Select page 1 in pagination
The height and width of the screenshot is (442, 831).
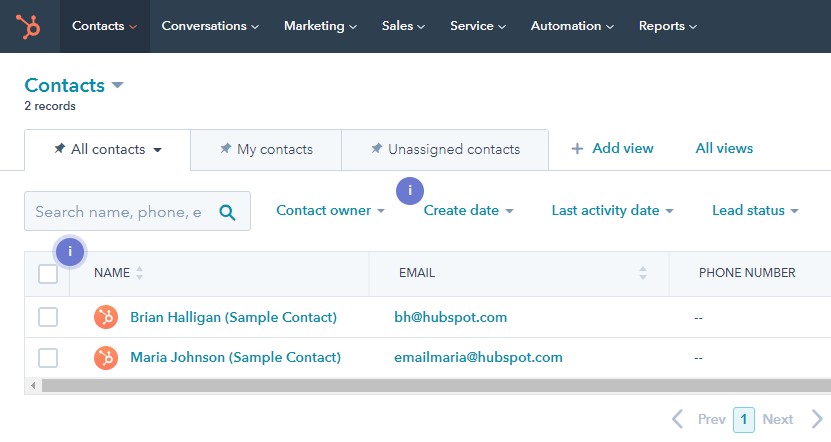(744, 419)
